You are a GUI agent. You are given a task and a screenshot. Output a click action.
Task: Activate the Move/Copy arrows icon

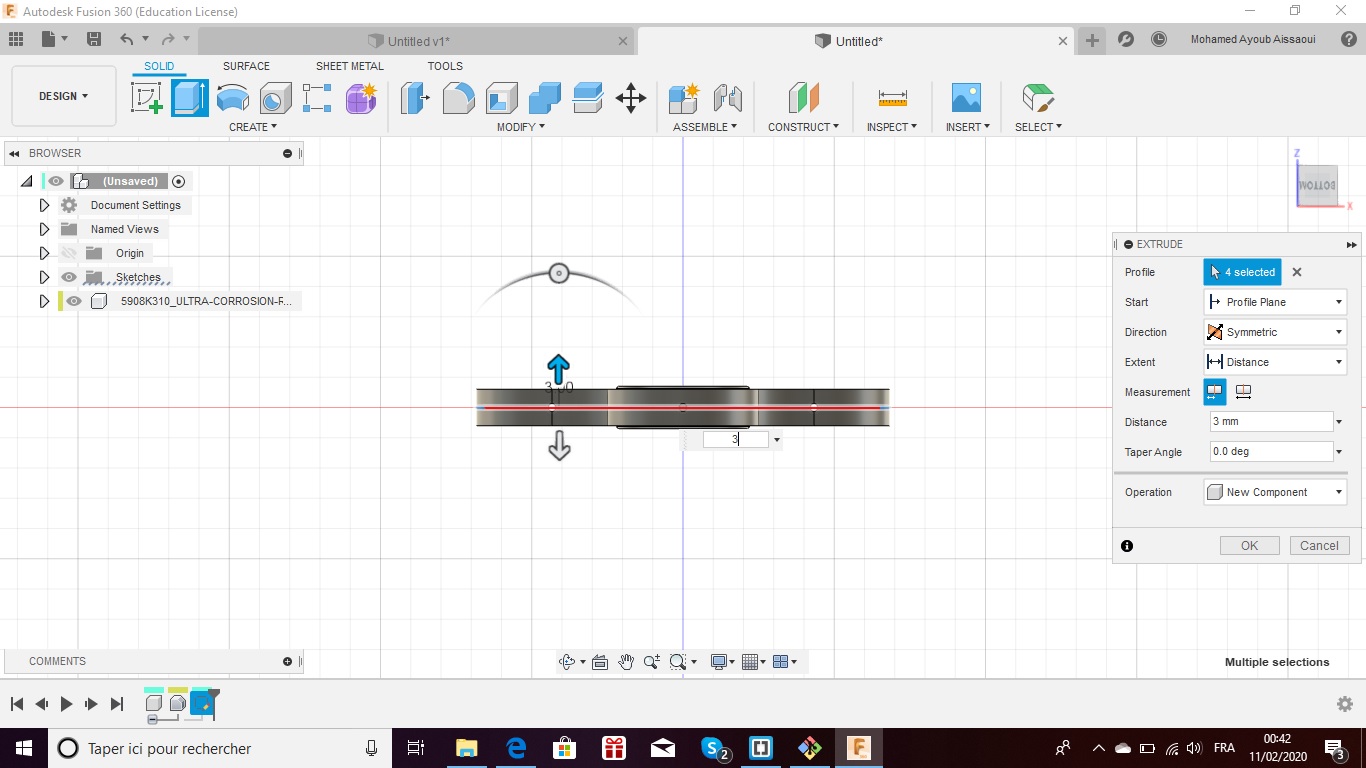(x=630, y=98)
